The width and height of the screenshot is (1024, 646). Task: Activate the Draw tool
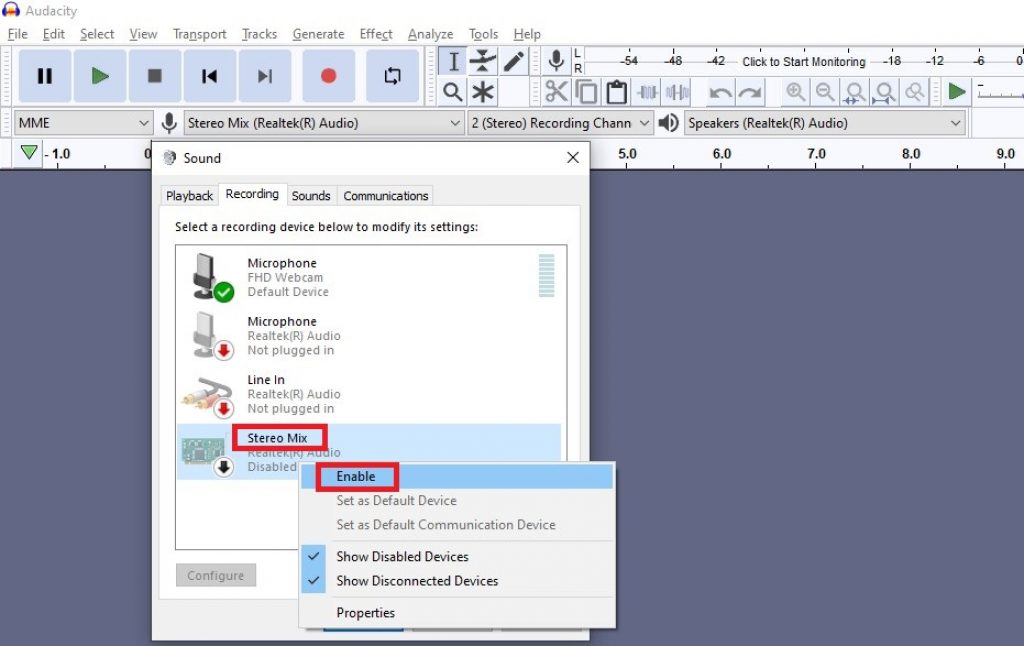512,60
